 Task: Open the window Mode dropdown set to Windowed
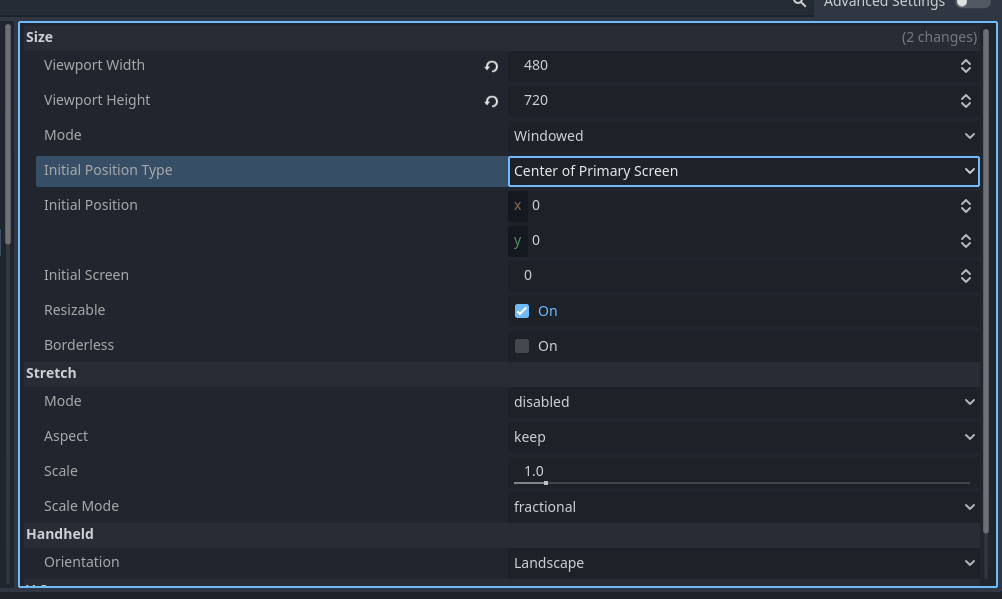click(x=743, y=136)
